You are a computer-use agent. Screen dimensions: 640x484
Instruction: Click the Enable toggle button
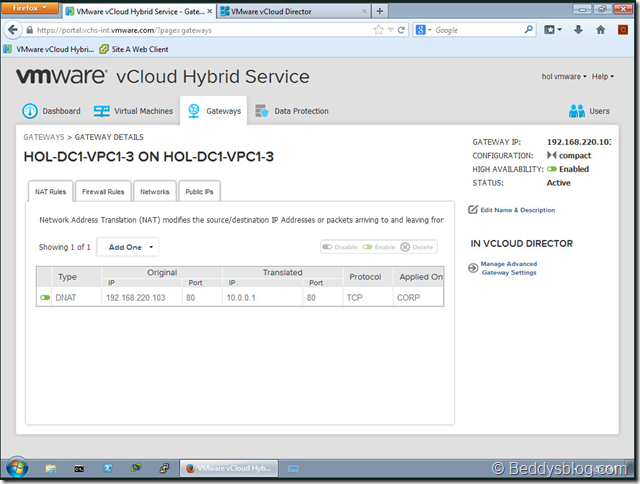pyautogui.click(x=379, y=247)
